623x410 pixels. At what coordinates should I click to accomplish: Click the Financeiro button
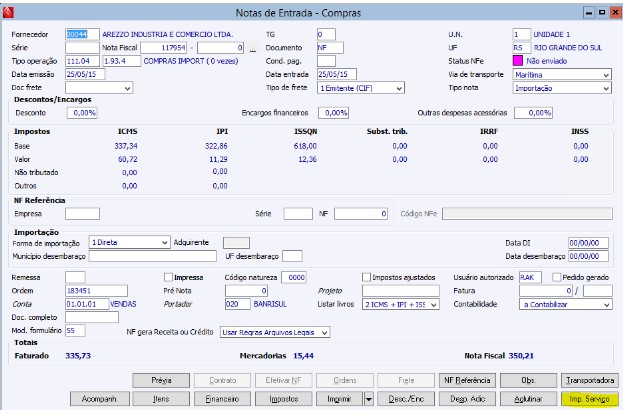pyautogui.click(x=222, y=398)
